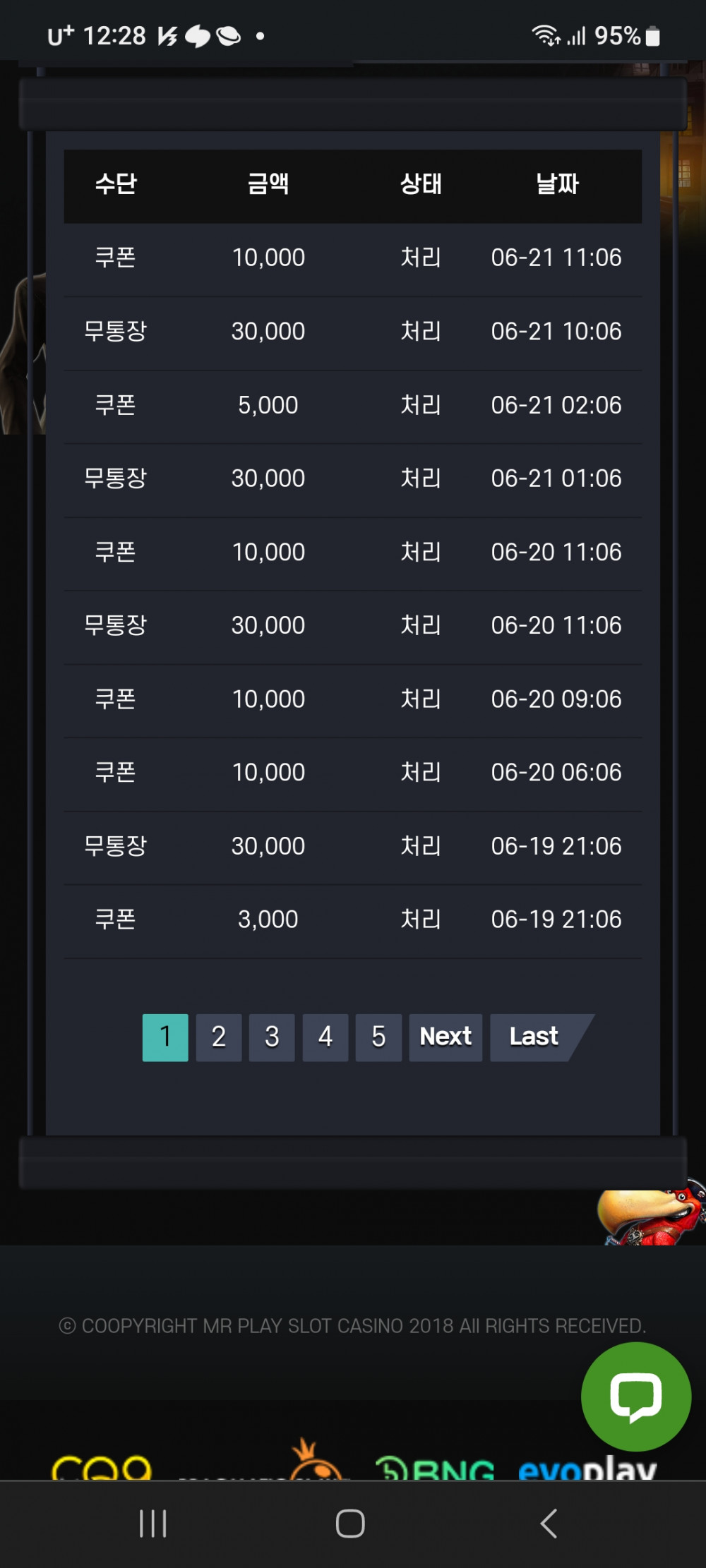This screenshot has width=706, height=1568.
Task: Tap the evoplay provider logo
Action: [587, 1466]
